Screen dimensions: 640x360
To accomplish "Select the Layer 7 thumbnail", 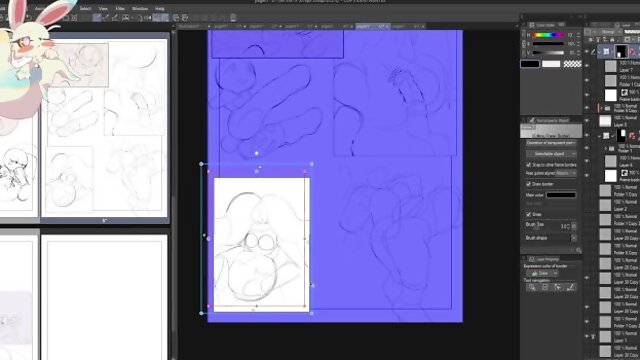I will click(611, 66).
